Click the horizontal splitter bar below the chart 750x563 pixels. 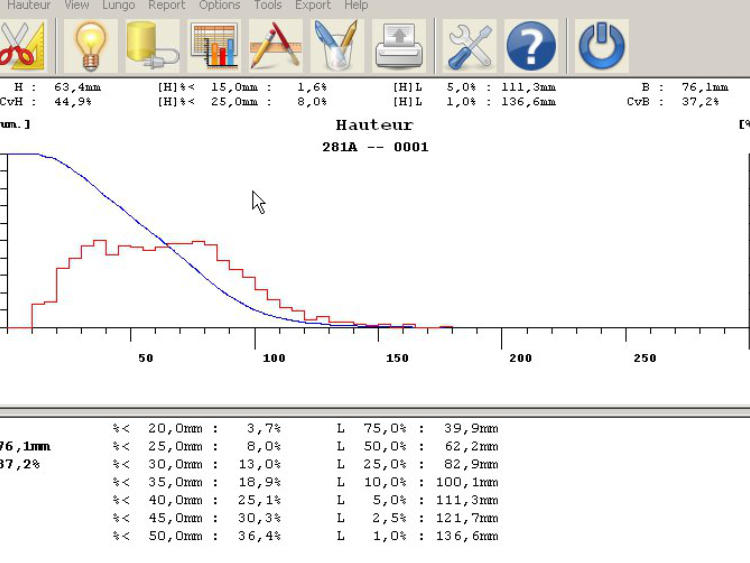[x=375, y=411]
